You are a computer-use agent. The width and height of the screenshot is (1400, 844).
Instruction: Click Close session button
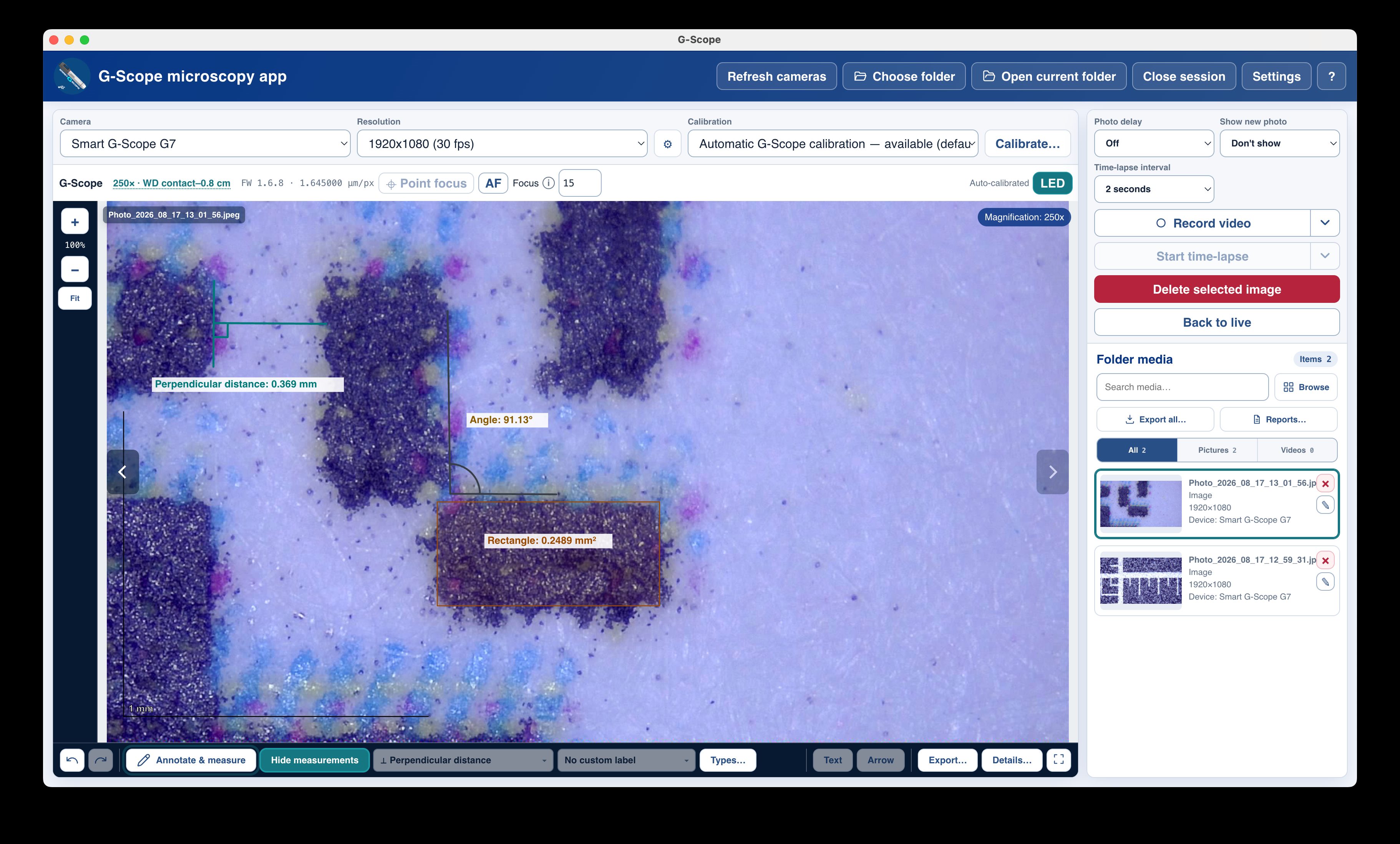point(1184,76)
